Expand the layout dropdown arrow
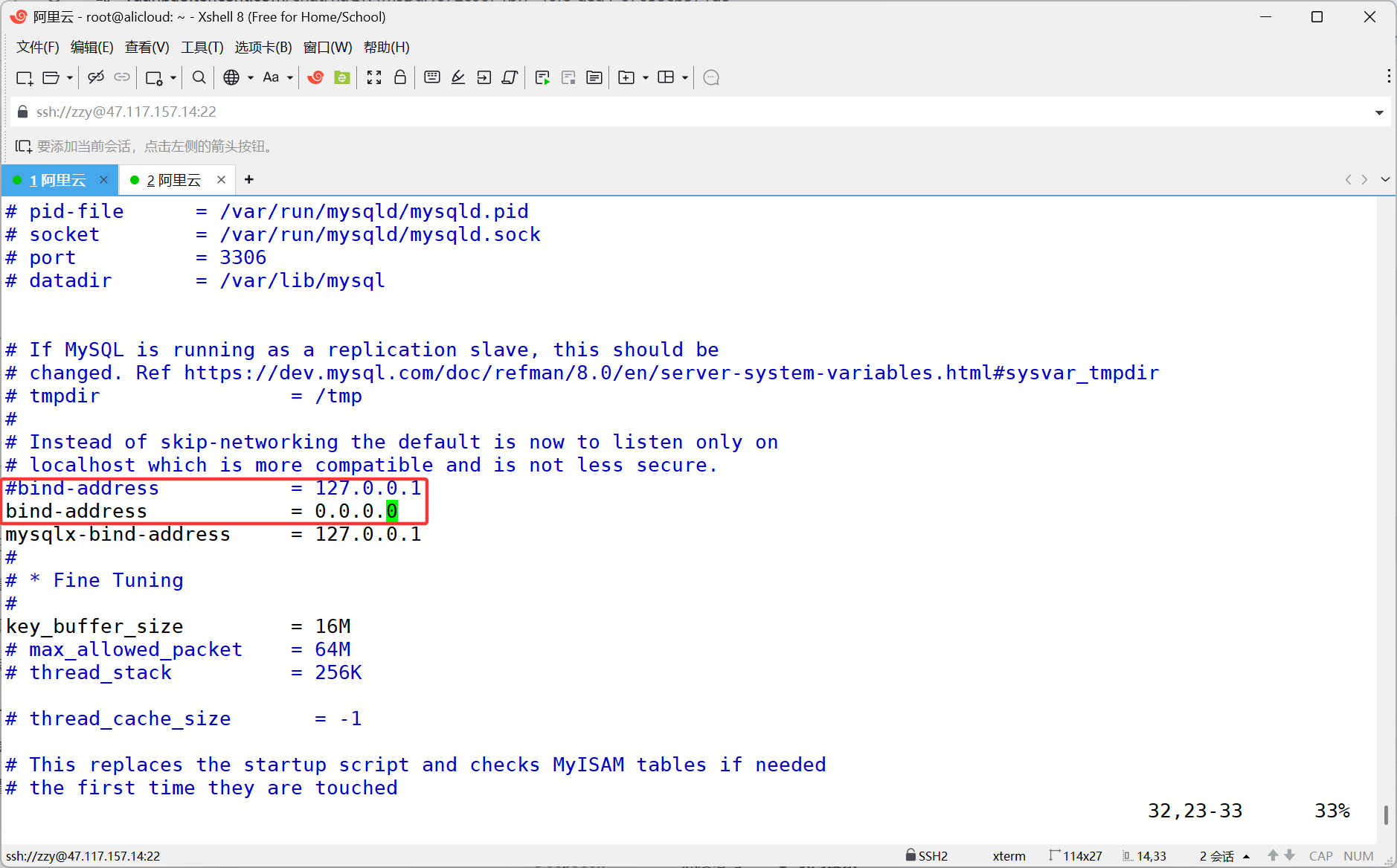Viewport: 1397px width, 868px height. (x=685, y=77)
